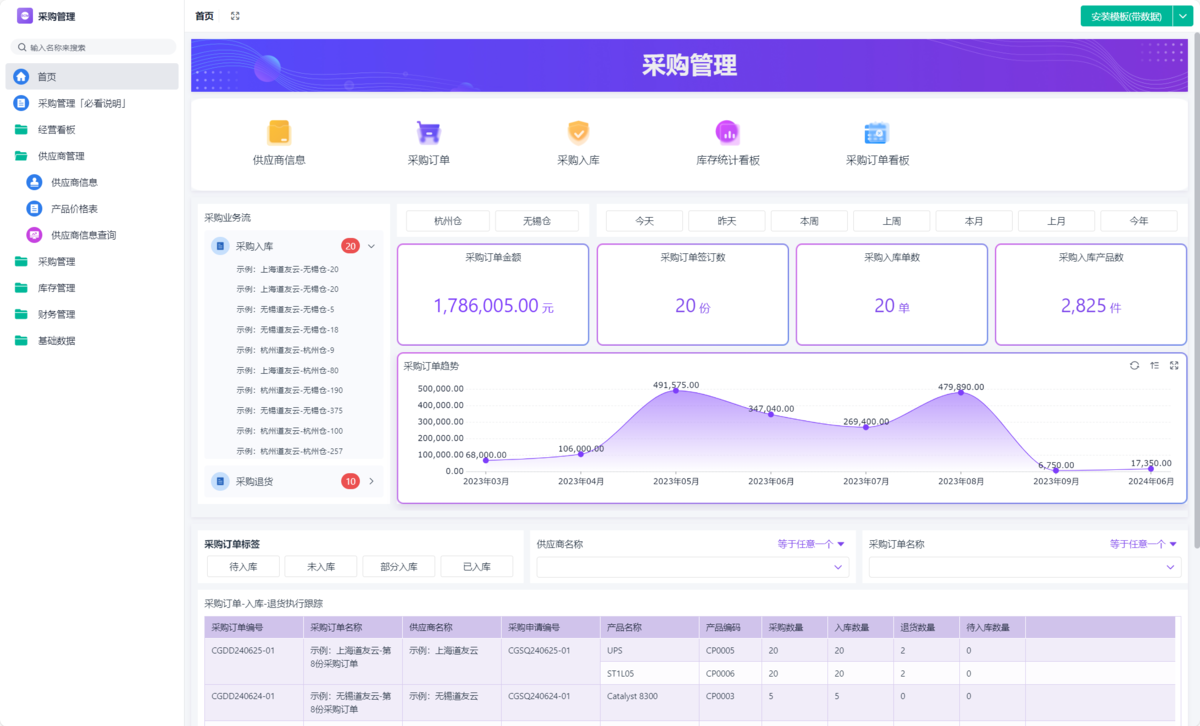1200x726 pixels.
Task: Open the 库存统计看板 chart icon
Action: [x=728, y=132]
